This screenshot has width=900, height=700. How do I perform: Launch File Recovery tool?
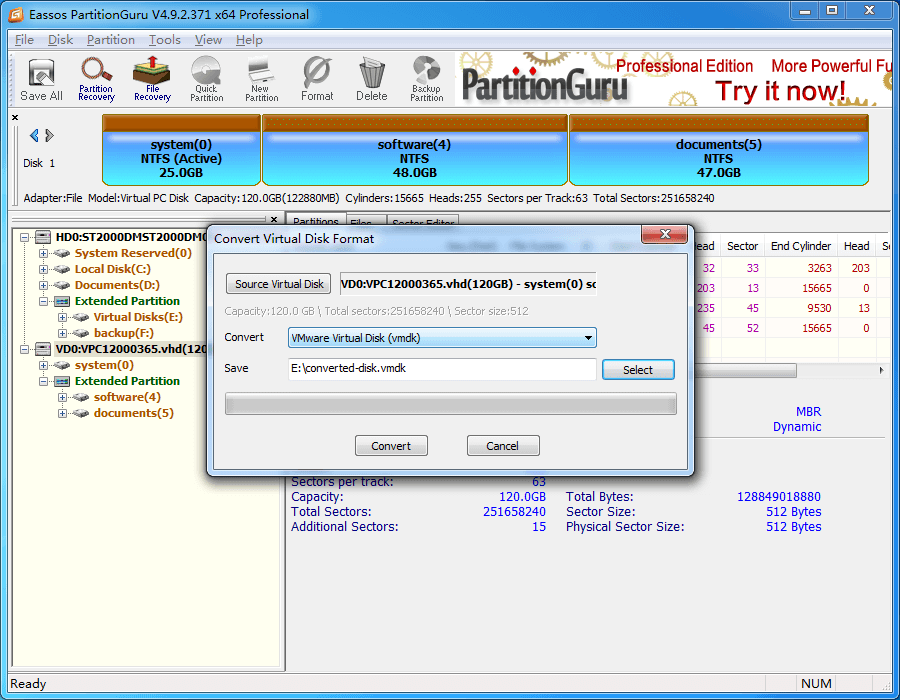click(x=152, y=80)
